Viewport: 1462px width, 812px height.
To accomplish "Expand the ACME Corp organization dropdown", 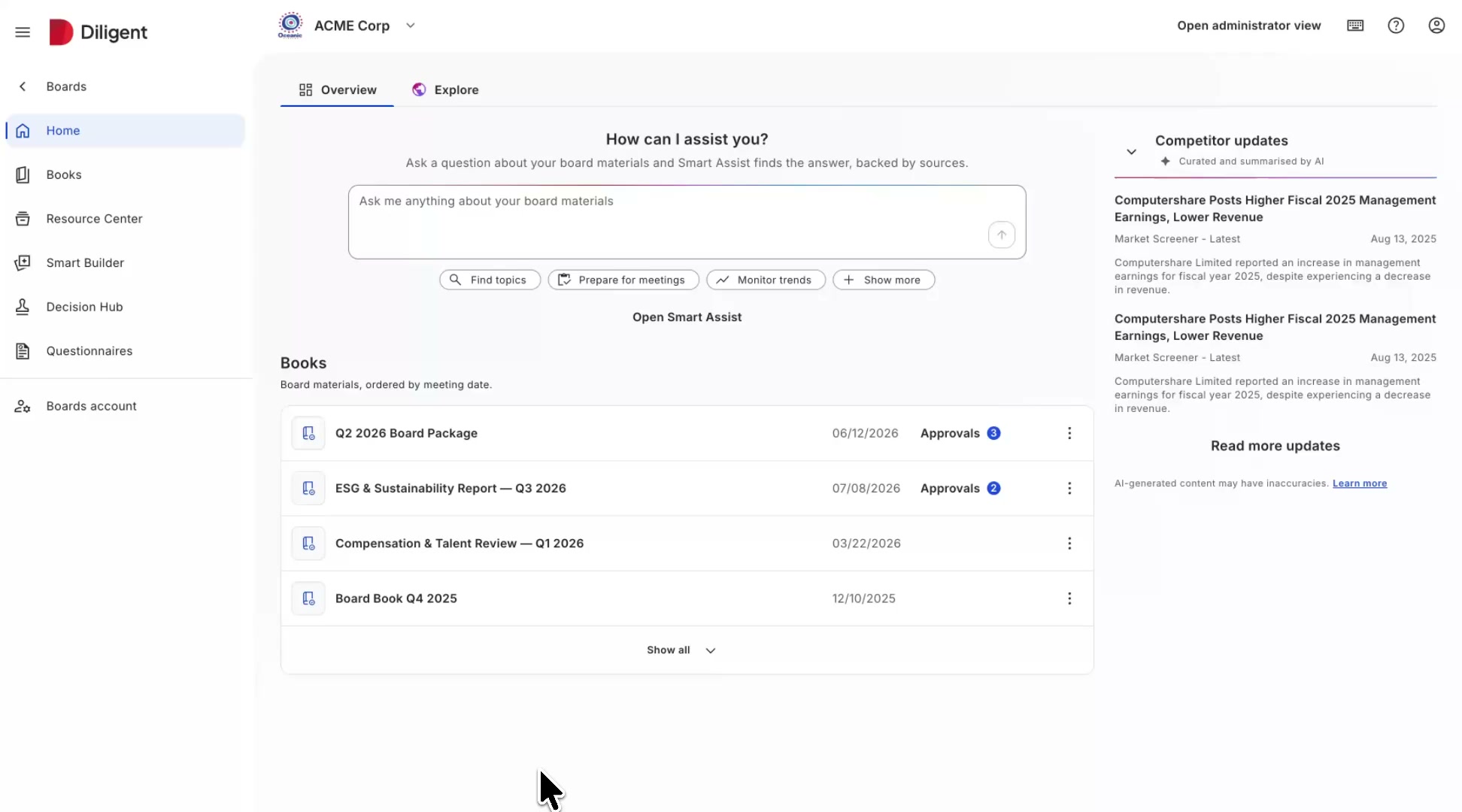I will 411,26.
